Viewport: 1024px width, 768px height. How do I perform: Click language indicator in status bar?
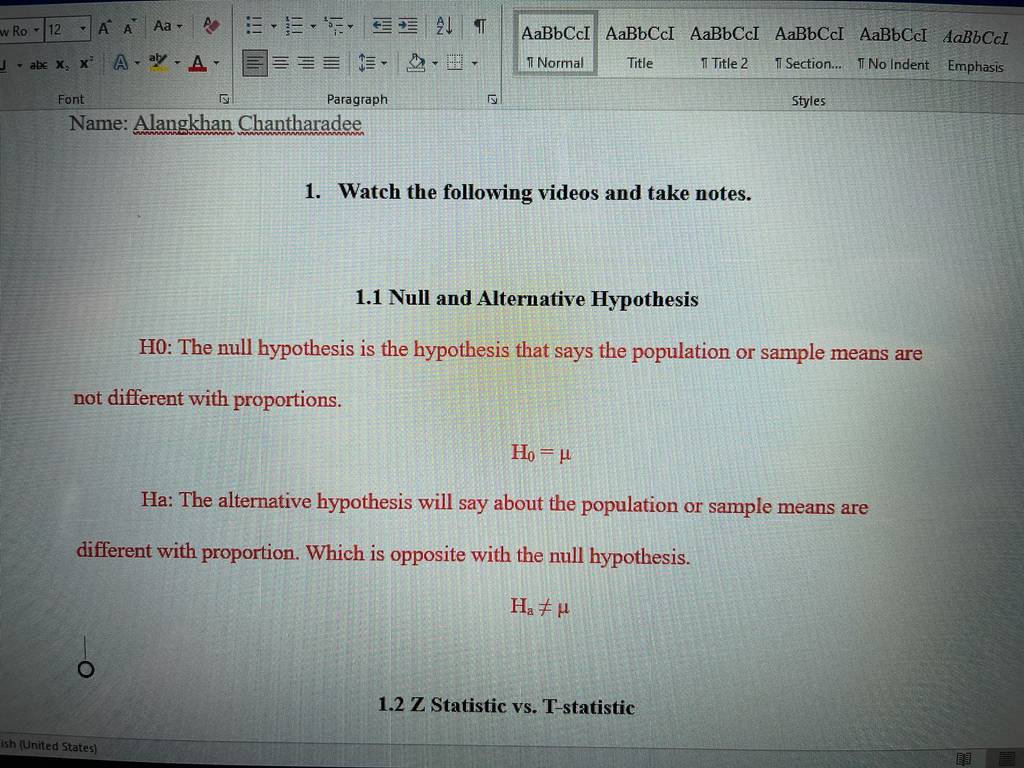tap(49, 746)
